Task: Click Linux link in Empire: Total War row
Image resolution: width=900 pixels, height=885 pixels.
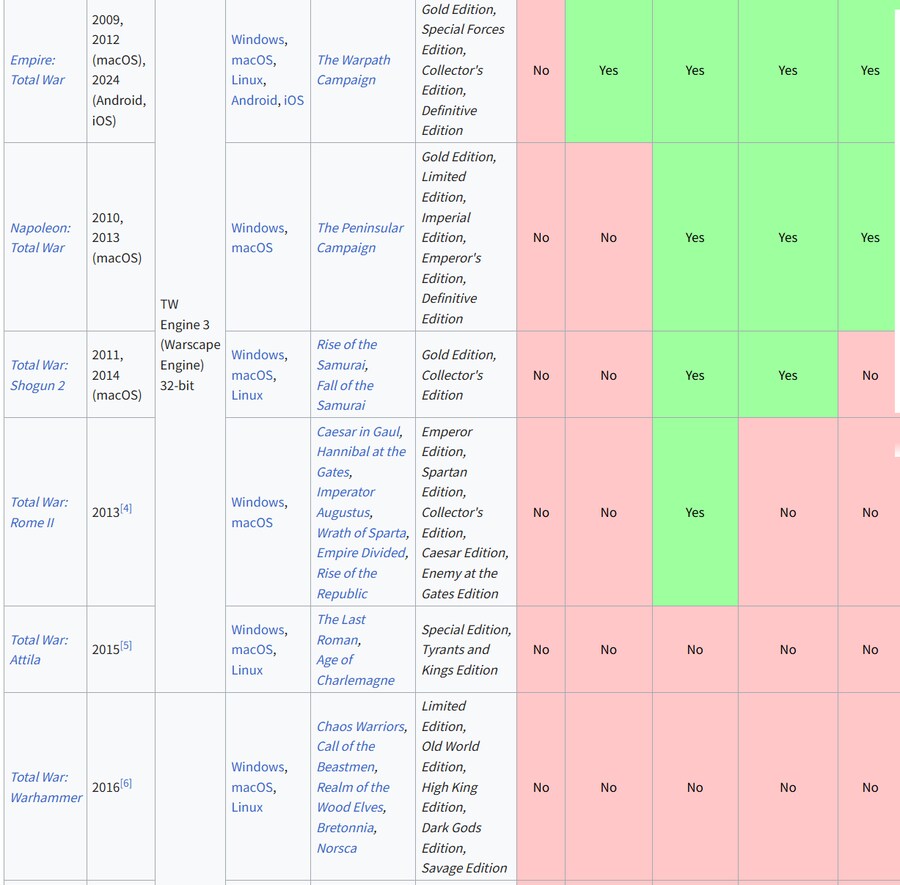Action: pyautogui.click(x=247, y=80)
